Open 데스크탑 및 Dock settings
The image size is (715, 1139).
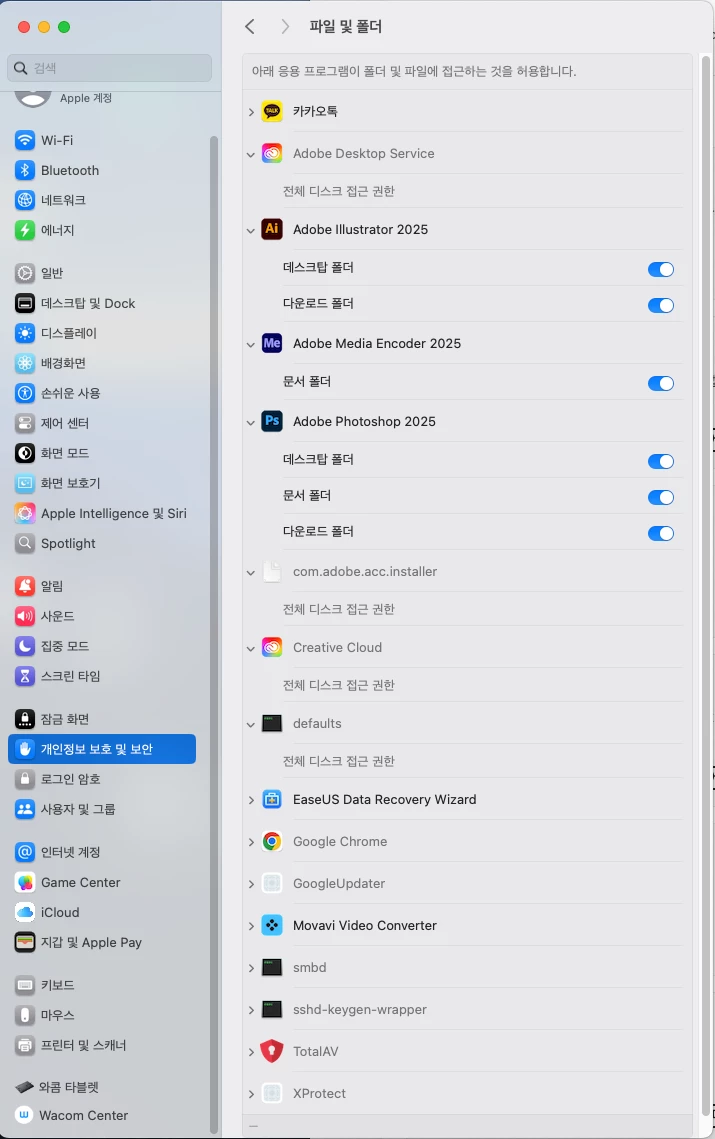click(102, 303)
